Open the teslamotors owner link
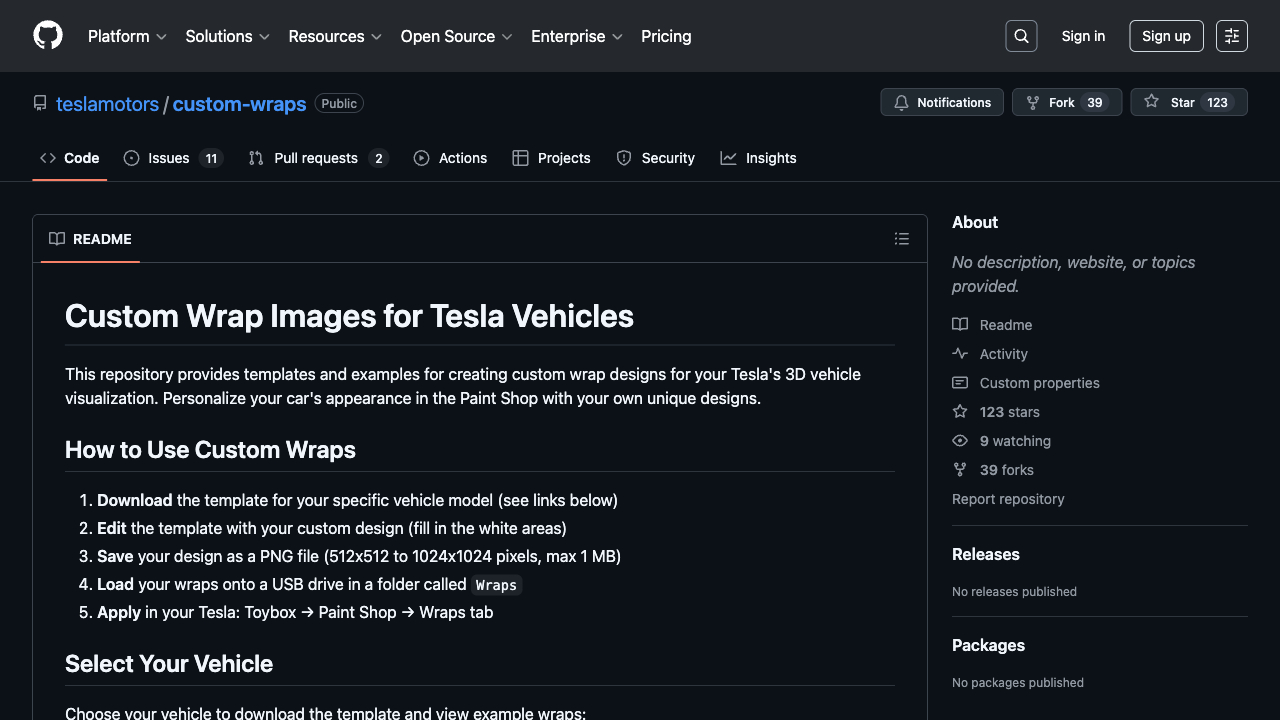The width and height of the screenshot is (1280, 720). (x=107, y=104)
